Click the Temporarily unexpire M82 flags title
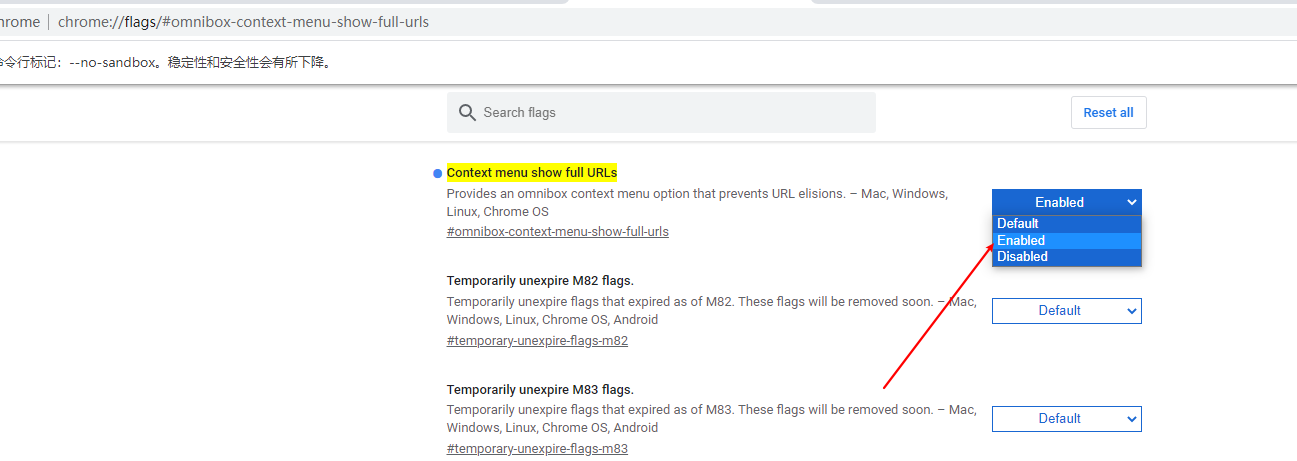1297x461 pixels. coord(540,281)
